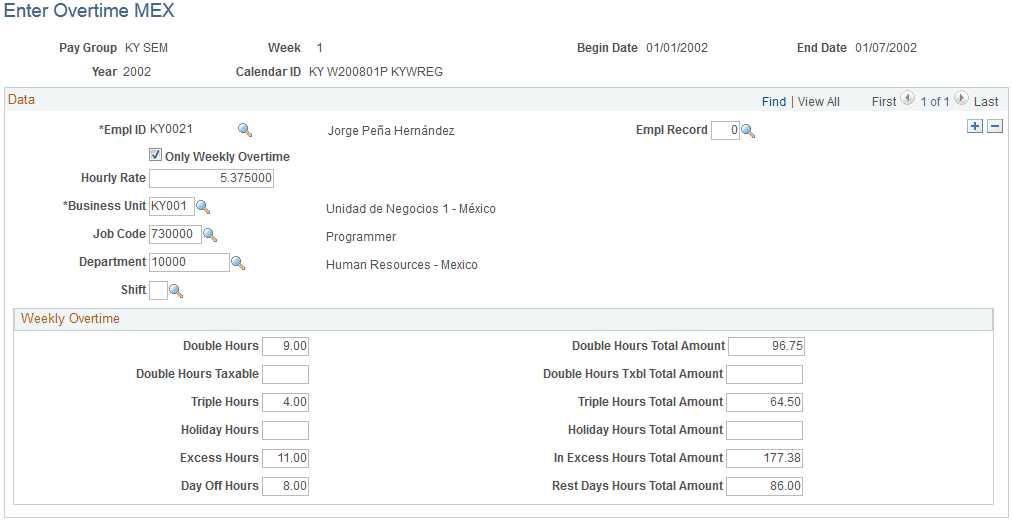The height and width of the screenshot is (521, 1012).
Task: Go to previous row arrow
Action: click(907, 99)
